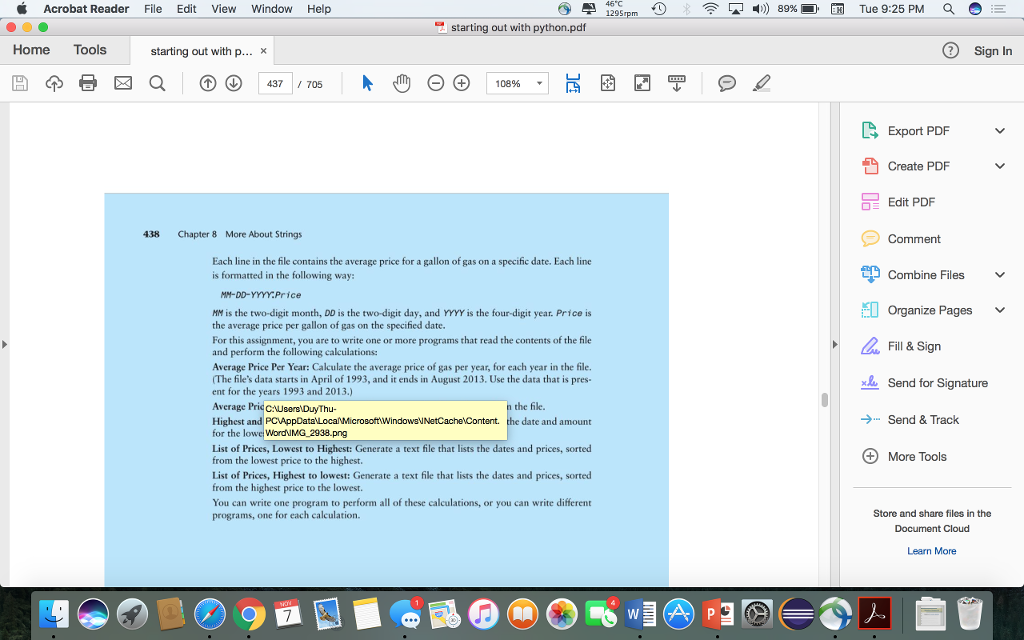
Task: Open the View menu
Action: coord(223,9)
